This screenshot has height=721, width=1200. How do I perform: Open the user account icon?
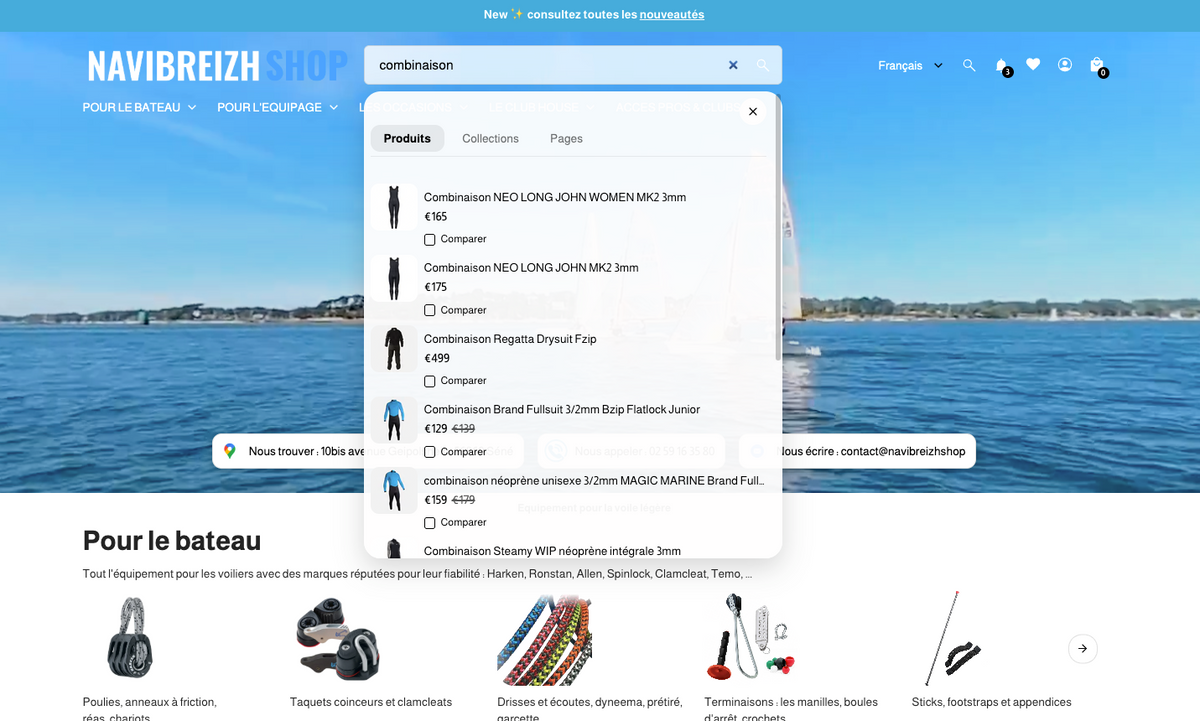[x=1065, y=65]
